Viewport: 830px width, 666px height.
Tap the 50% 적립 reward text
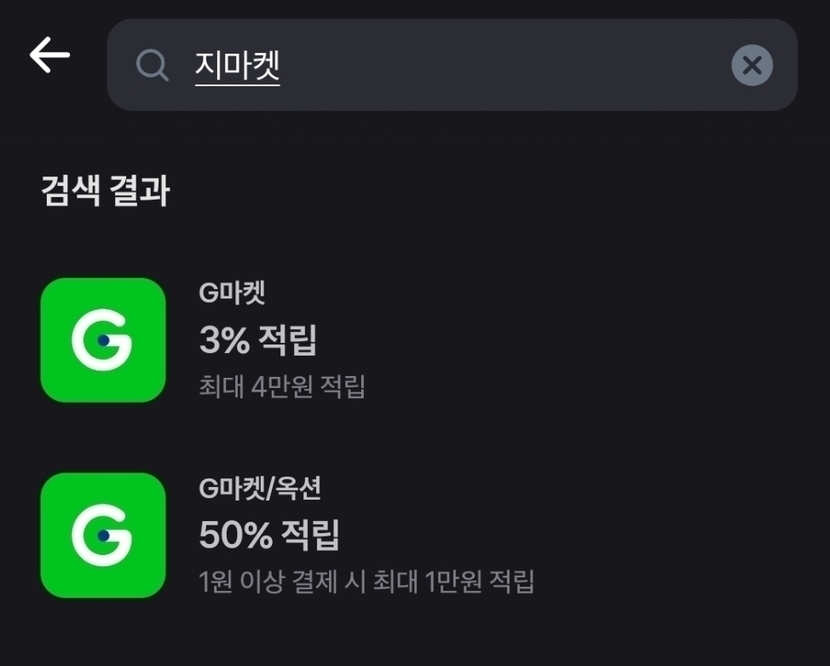269,535
